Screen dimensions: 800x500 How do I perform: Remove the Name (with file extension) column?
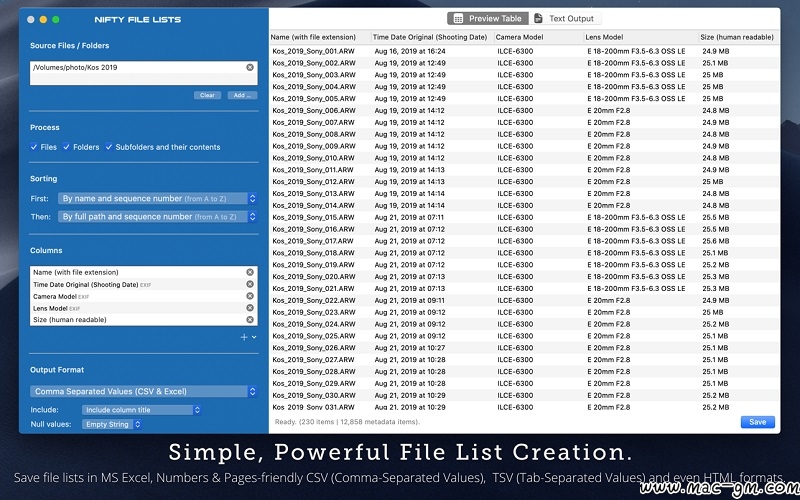(x=250, y=272)
